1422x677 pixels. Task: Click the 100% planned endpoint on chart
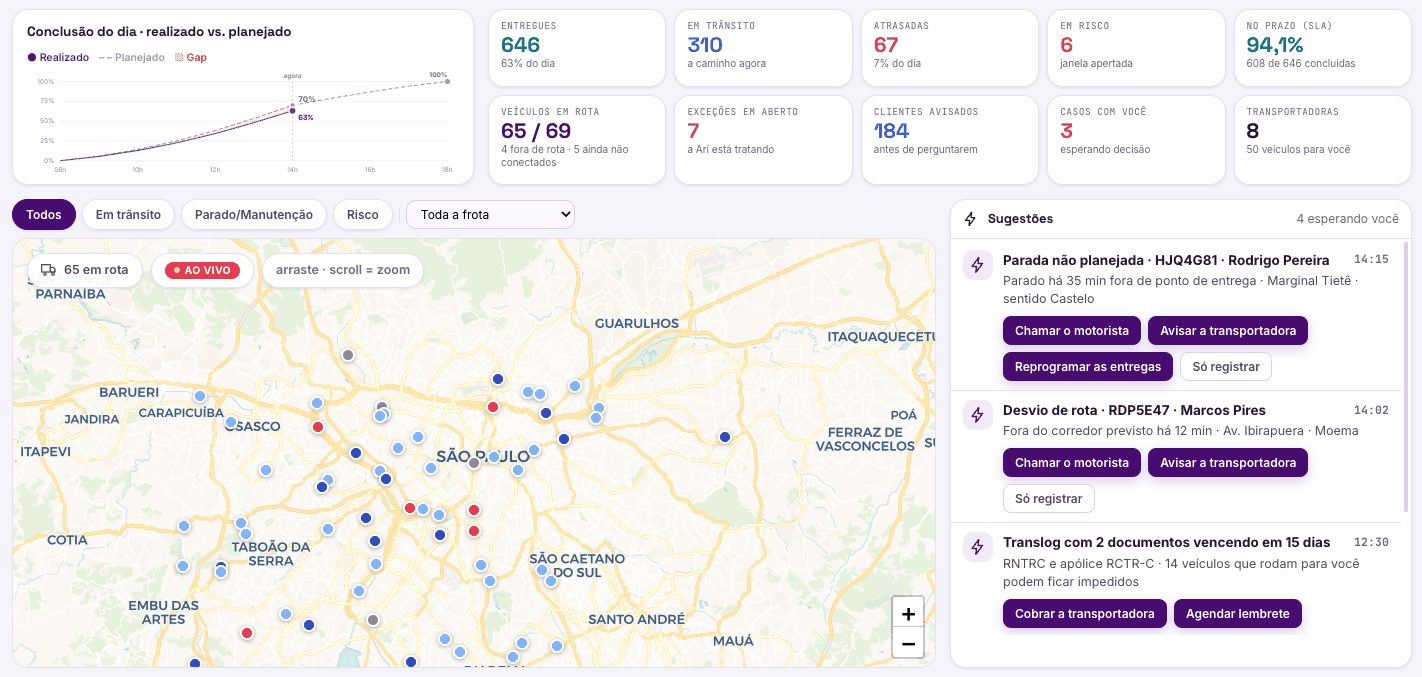[x=447, y=82]
